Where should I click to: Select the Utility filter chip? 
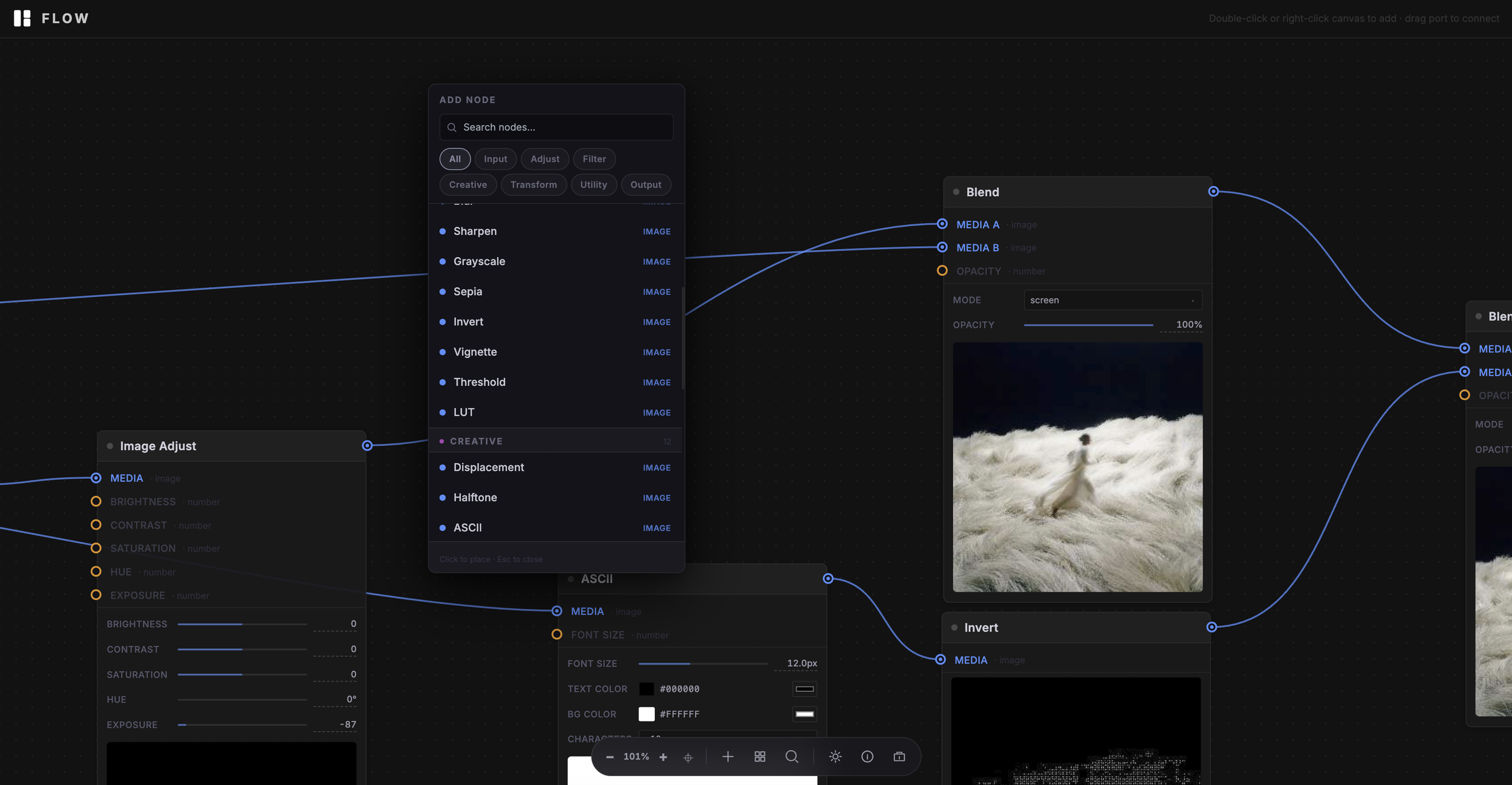coord(593,185)
